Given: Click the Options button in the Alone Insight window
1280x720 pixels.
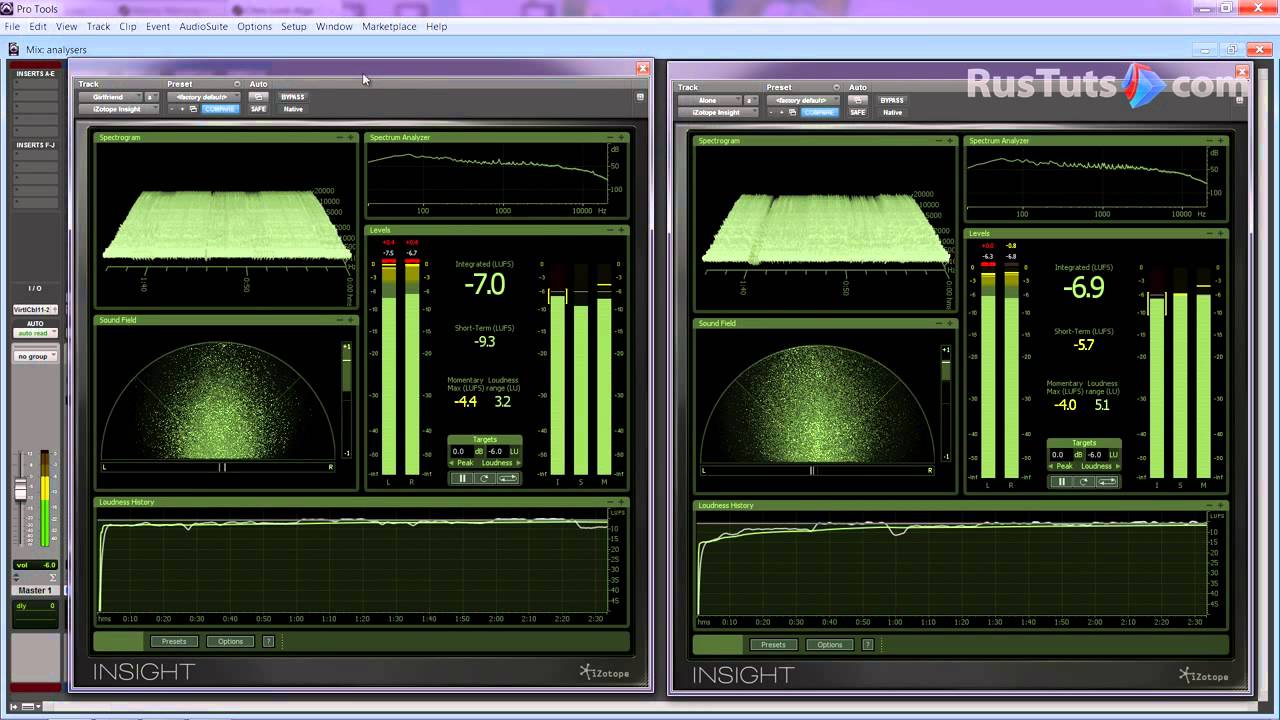Looking at the screenshot, I should point(830,645).
